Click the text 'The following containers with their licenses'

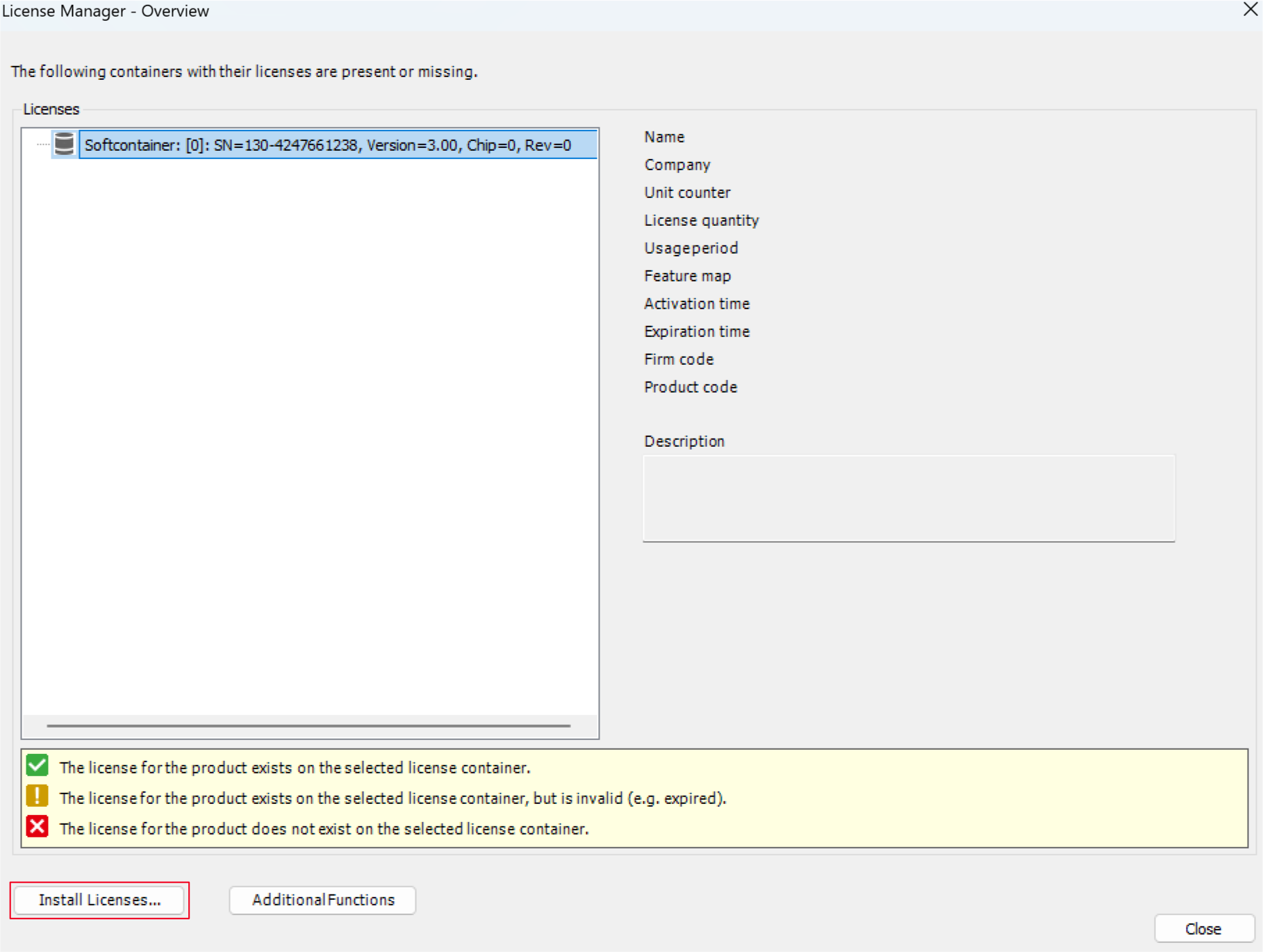coord(161,72)
